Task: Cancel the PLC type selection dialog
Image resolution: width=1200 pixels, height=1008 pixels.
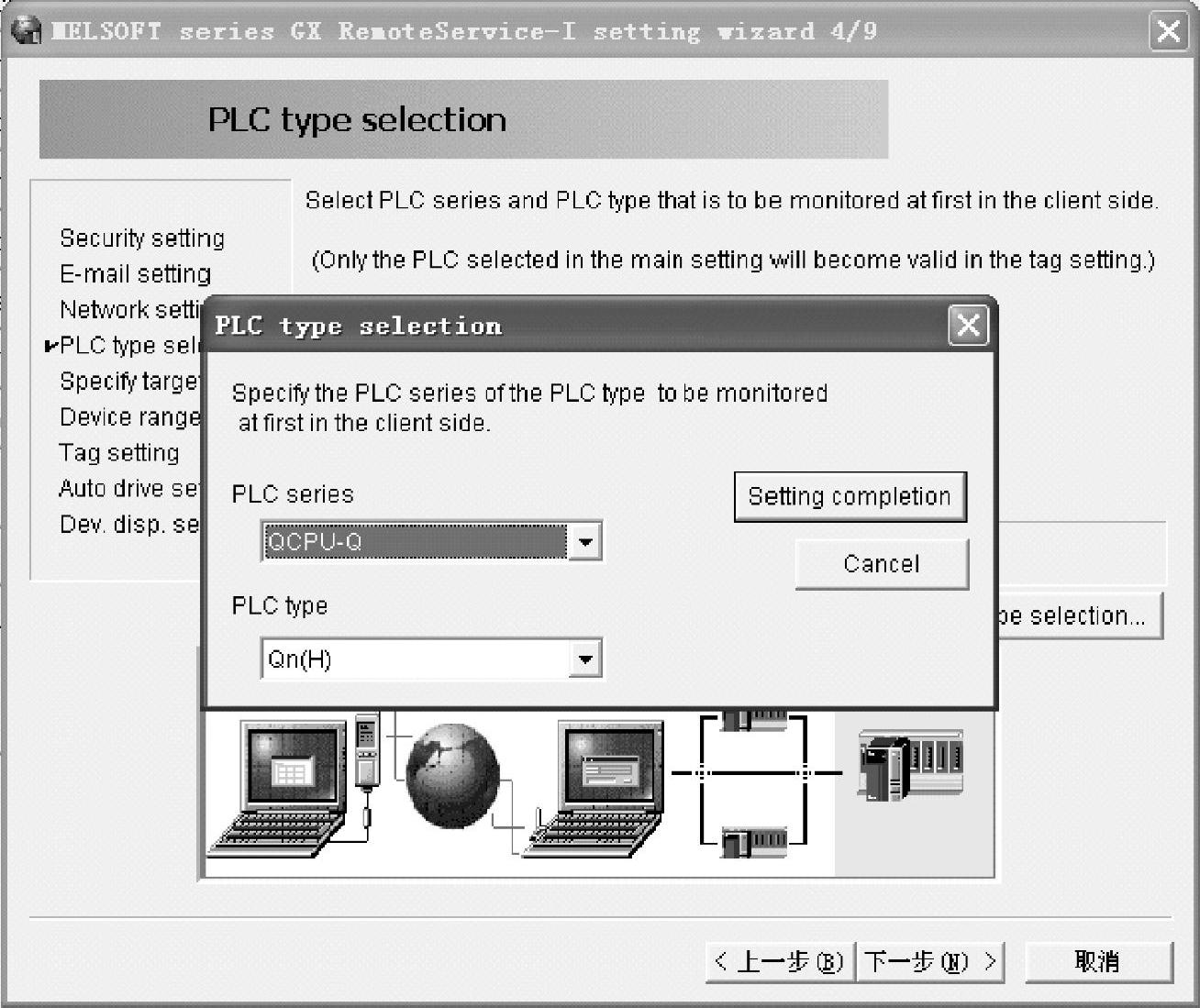Action: tap(882, 563)
